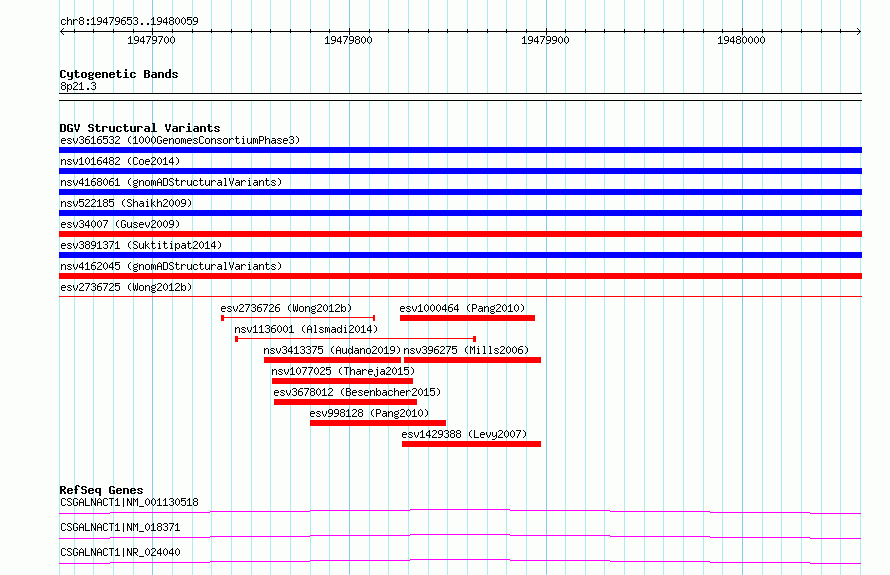Select the blue bar under esv3891371
The image size is (890, 575).
460,255
